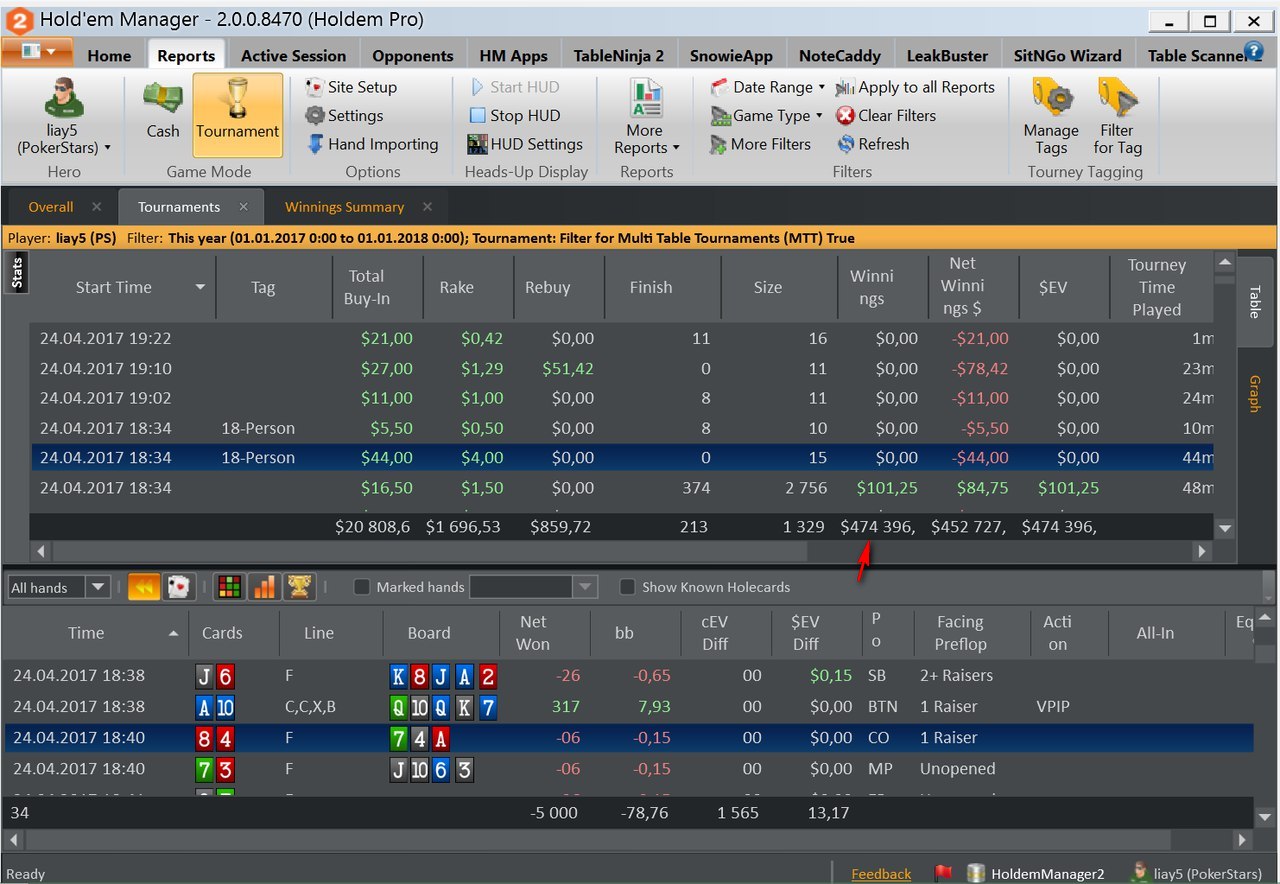Image resolution: width=1280 pixels, height=884 pixels.
Task: Select the Tournament game mode trophy
Action: [238, 114]
